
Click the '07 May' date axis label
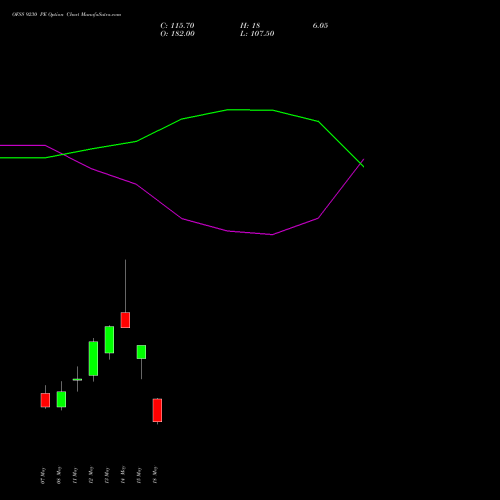click(x=43, y=476)
